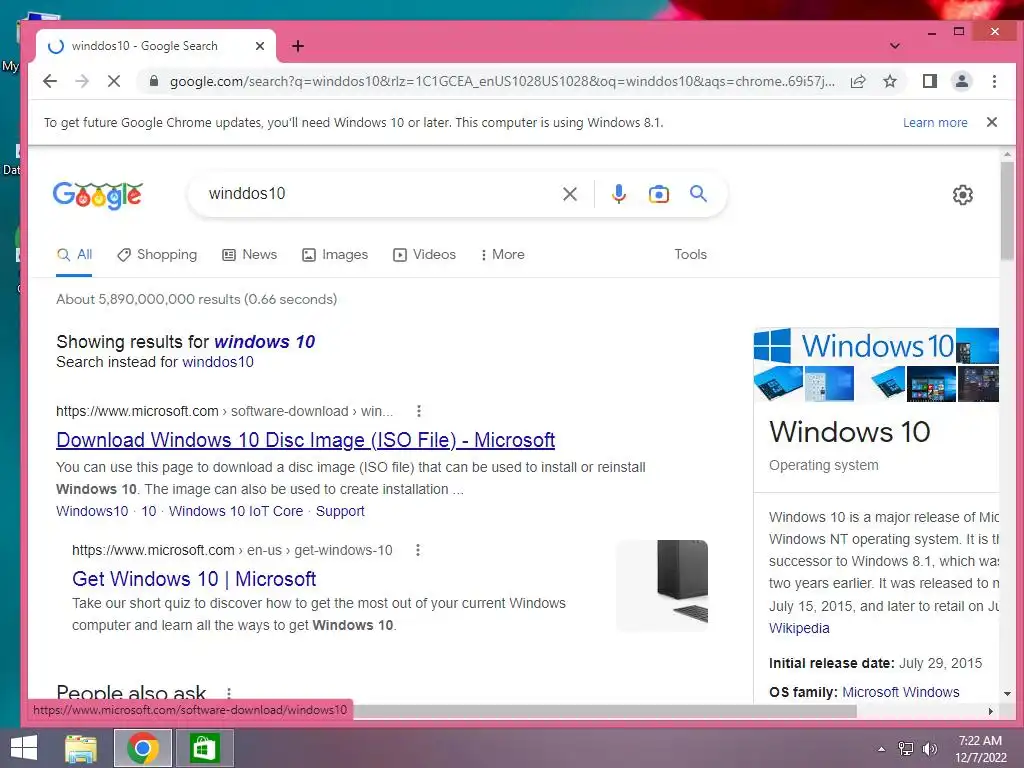The width and height of the screenshot is (1024, 768).
Task: Open the Windows Start button
Action: [24, 748]
